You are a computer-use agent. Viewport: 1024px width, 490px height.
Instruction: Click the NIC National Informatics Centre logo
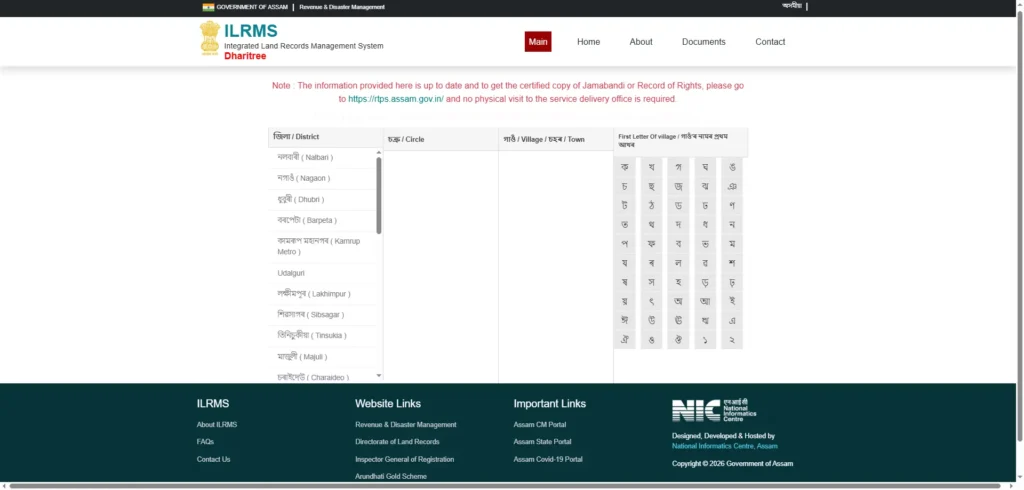(714, 410)
